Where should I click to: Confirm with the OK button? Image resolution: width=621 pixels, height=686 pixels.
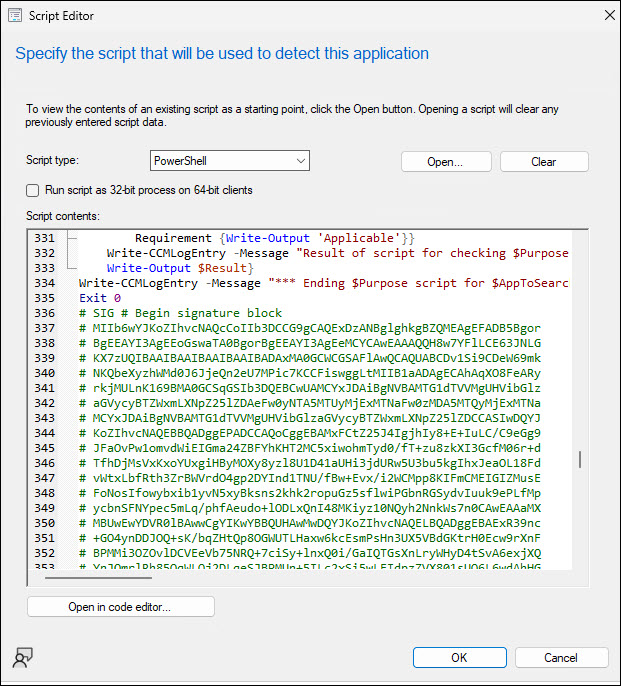[458, 658]
